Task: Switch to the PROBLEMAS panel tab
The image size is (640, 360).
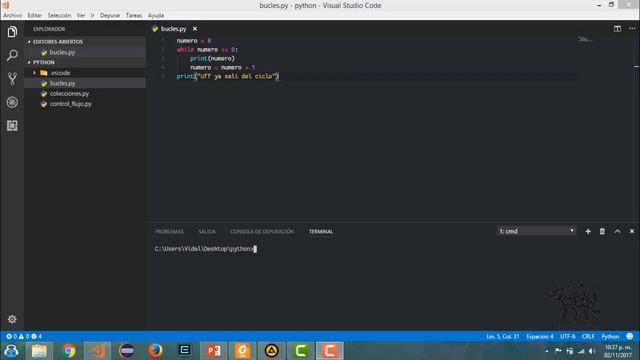Action: (x=169, y=231)
